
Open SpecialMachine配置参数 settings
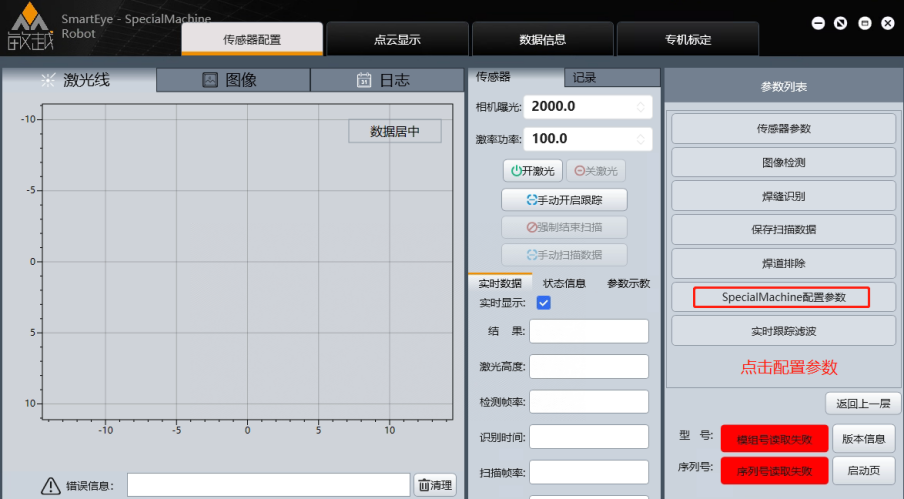click(783, 297)
